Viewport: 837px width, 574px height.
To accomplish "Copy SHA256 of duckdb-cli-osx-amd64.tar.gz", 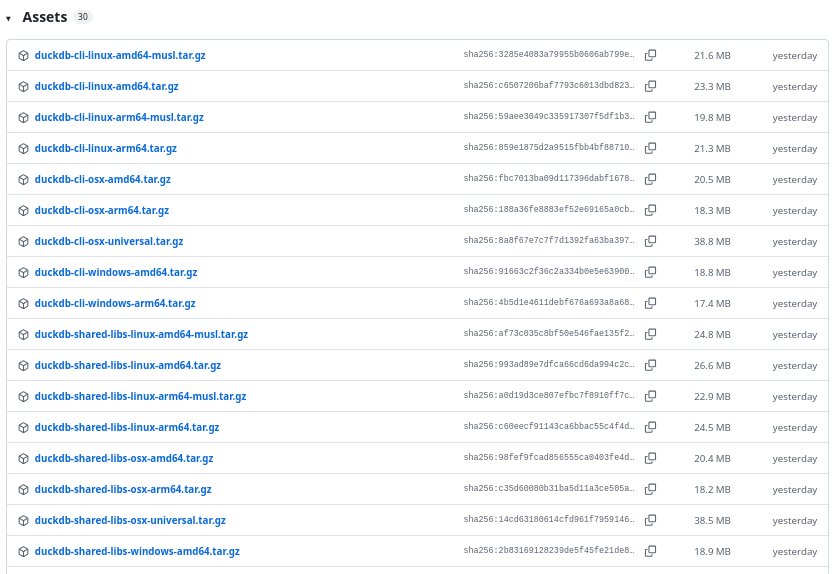I will (x=650, y=179).
